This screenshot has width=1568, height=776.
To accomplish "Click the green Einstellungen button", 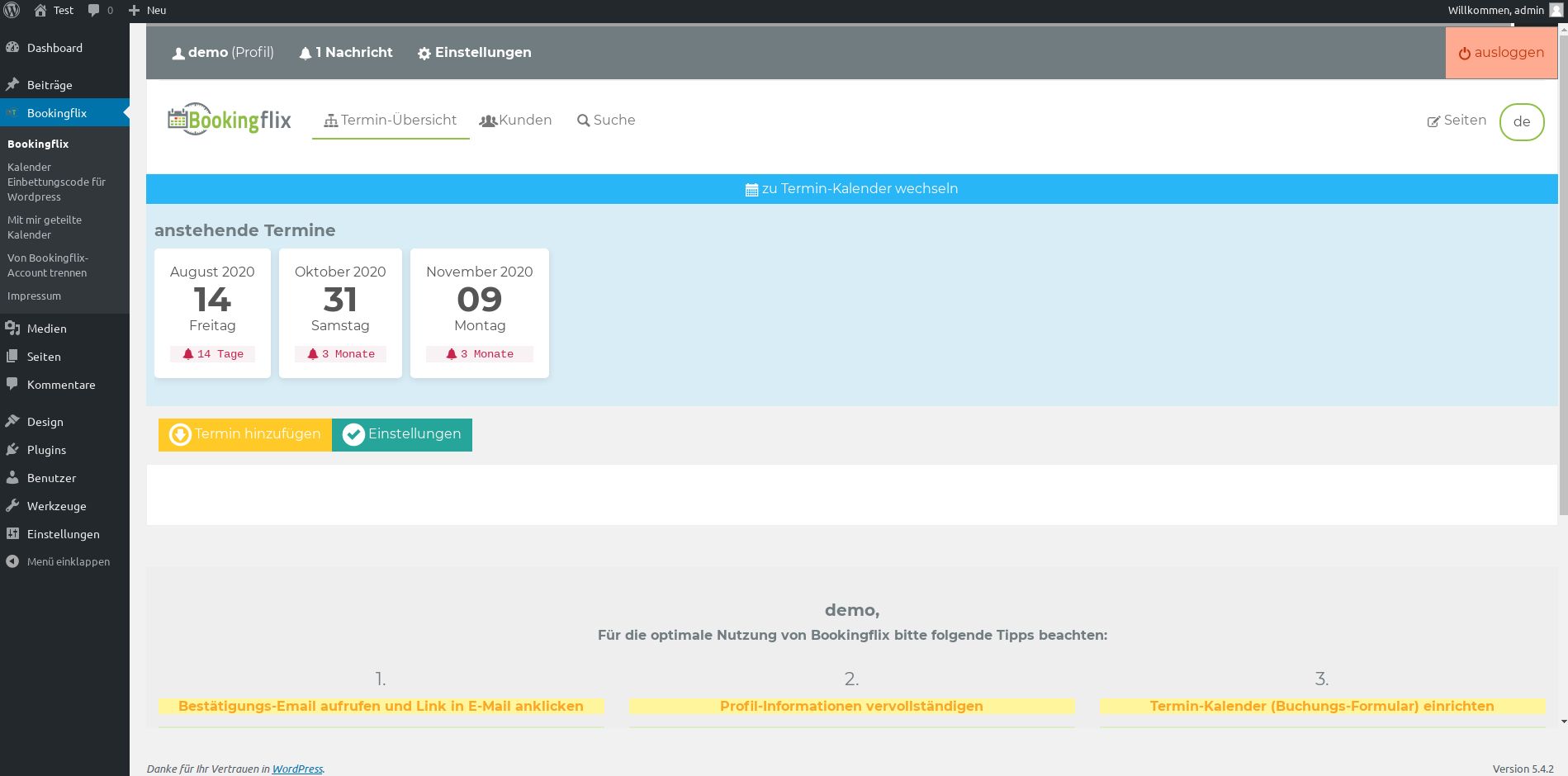I will pos(402,434).
